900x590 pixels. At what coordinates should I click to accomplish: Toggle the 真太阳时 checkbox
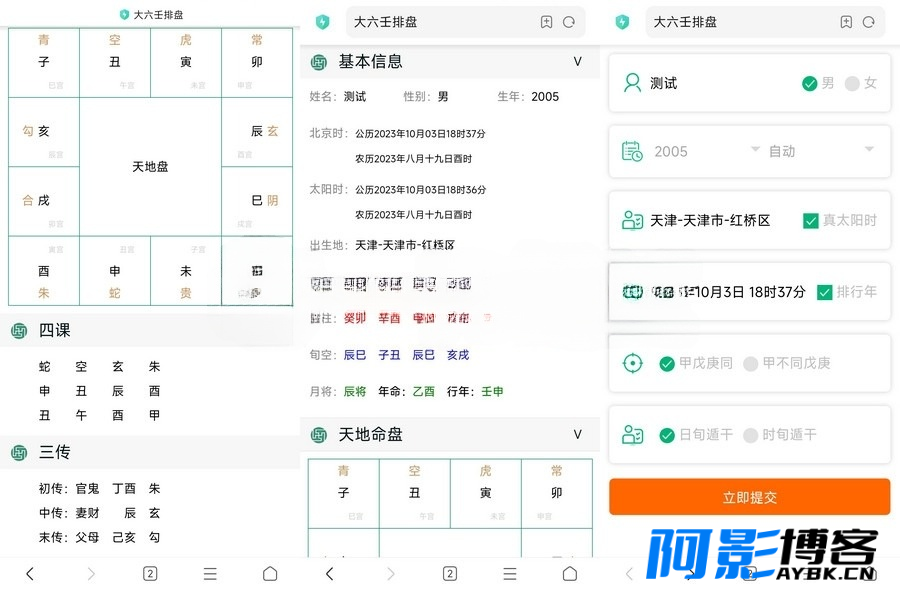[810, 221]
